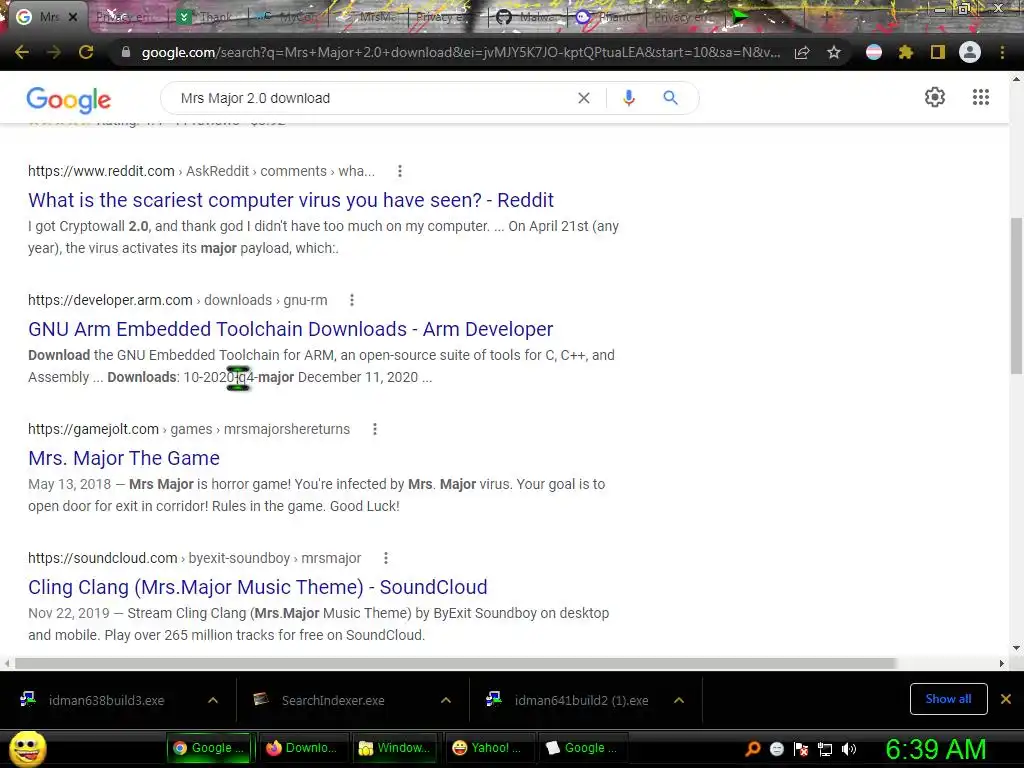Start voice search with the microphone

click(629, 98)
